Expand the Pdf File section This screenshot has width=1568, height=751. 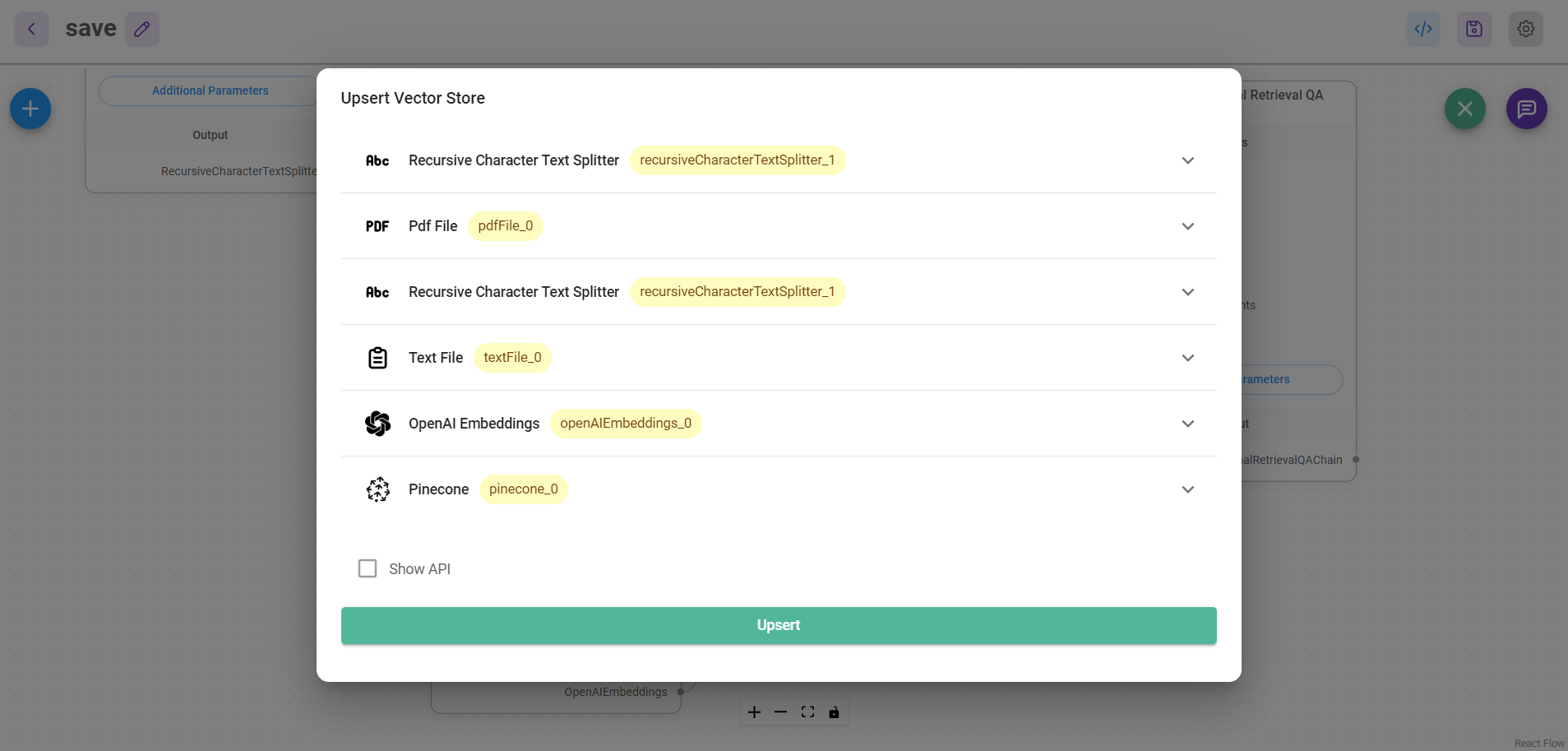(x=1187, y=226)
